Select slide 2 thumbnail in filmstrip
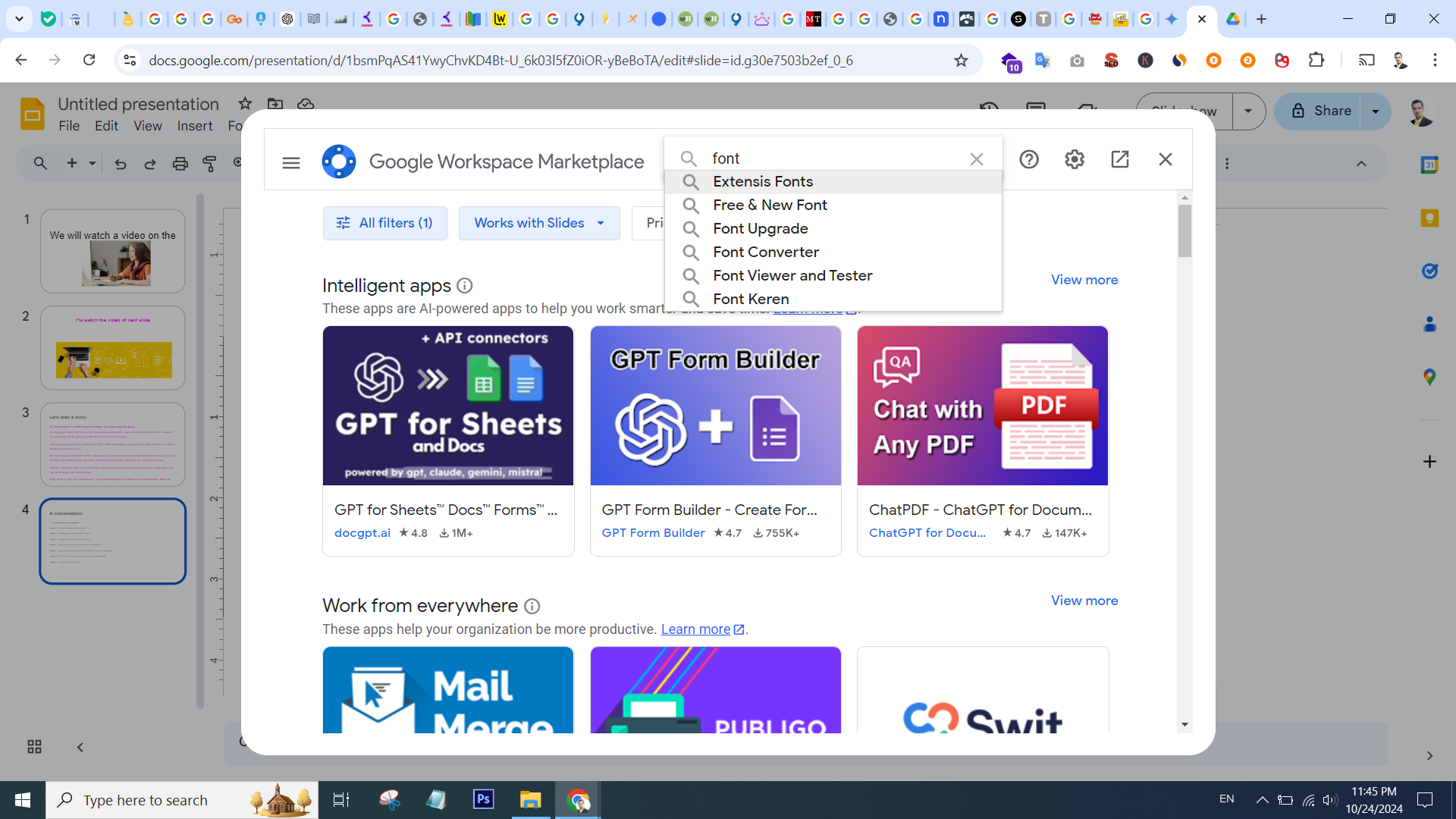This screenshot has height=819, width=1456. tap(113, 348)
